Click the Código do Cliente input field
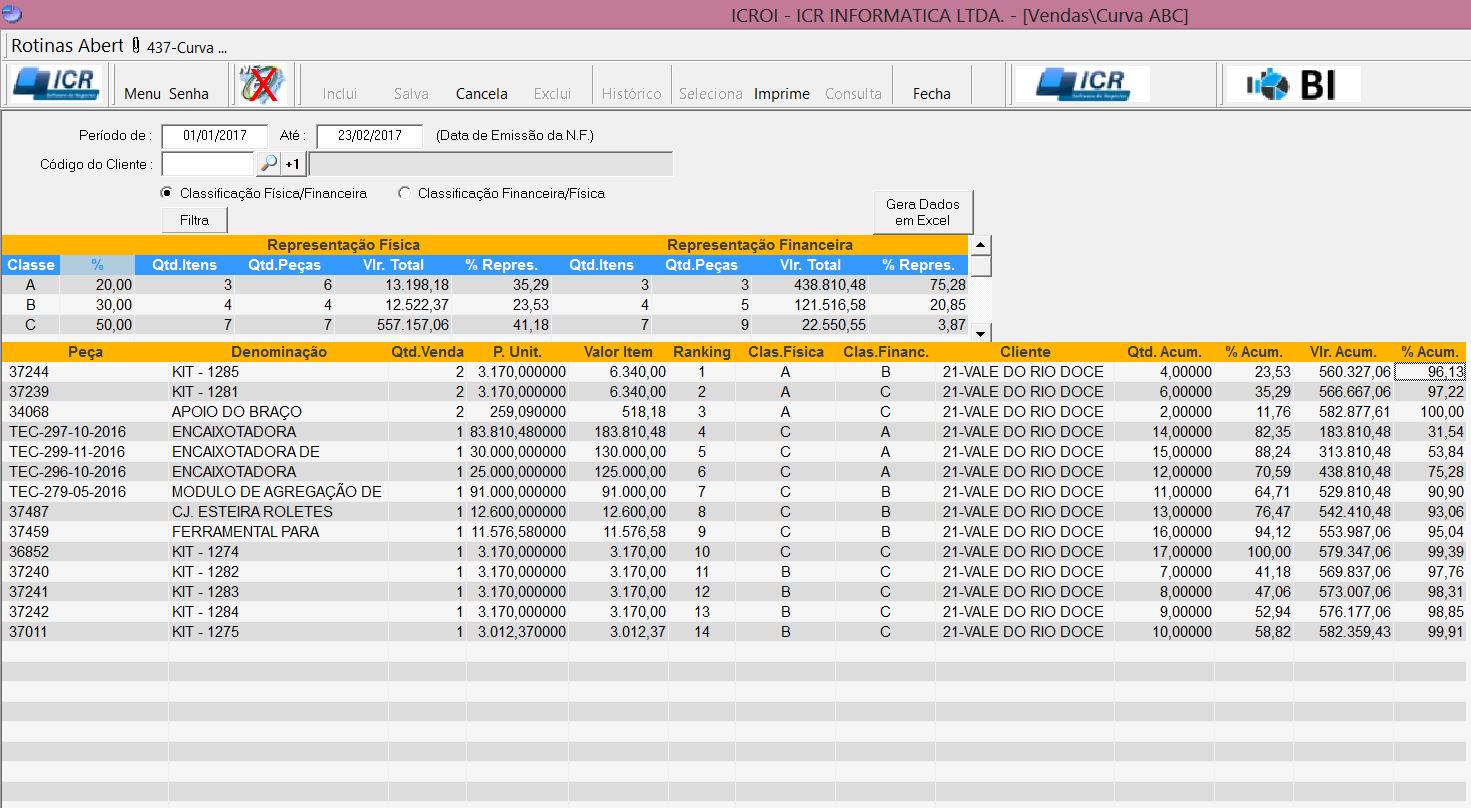 pos(207,164)
